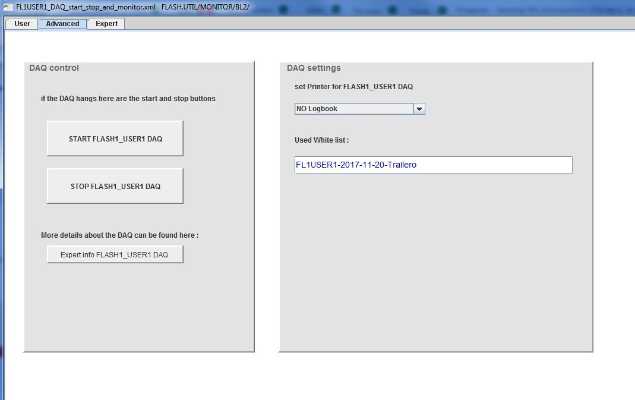635x400 pixels.
Task: Click the DAQ control panel heading
Action: click(x=55, y=68)
